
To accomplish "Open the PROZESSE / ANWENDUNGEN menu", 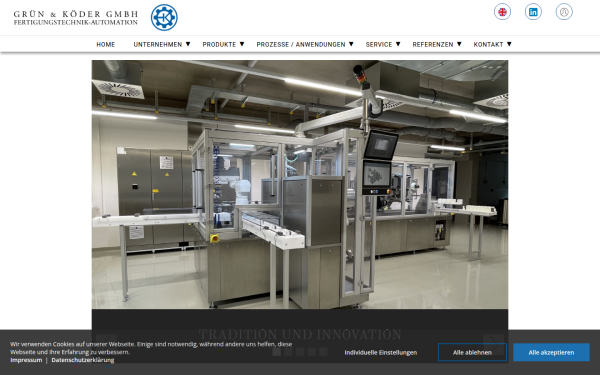I will pos(301,44).
